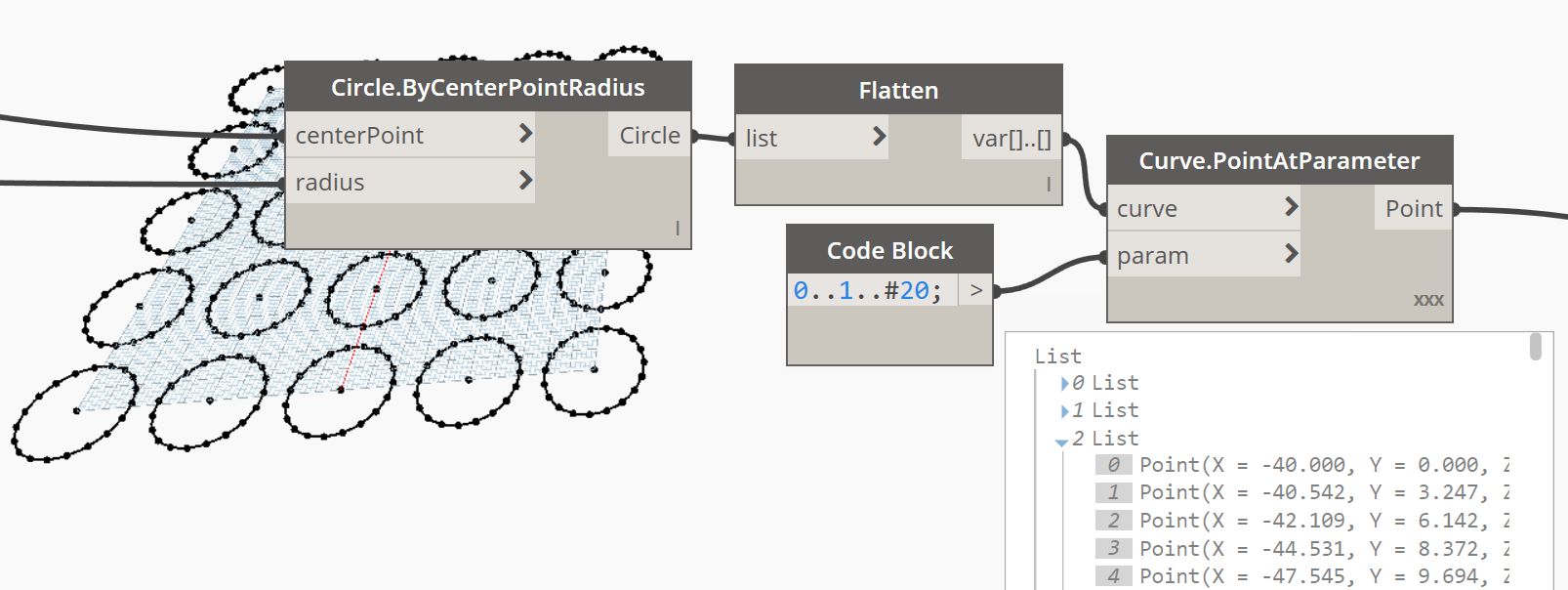Click the radius input port chevron
Viewport: 1568px width, 590px height.
coord(525,181)
